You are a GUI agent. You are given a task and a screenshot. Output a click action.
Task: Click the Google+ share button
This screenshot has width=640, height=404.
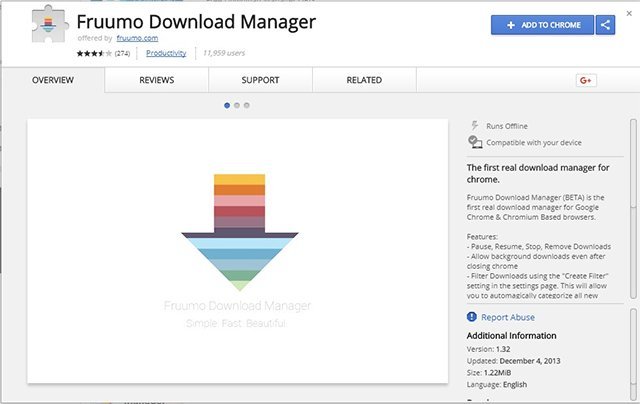click(x=586, y=80)
